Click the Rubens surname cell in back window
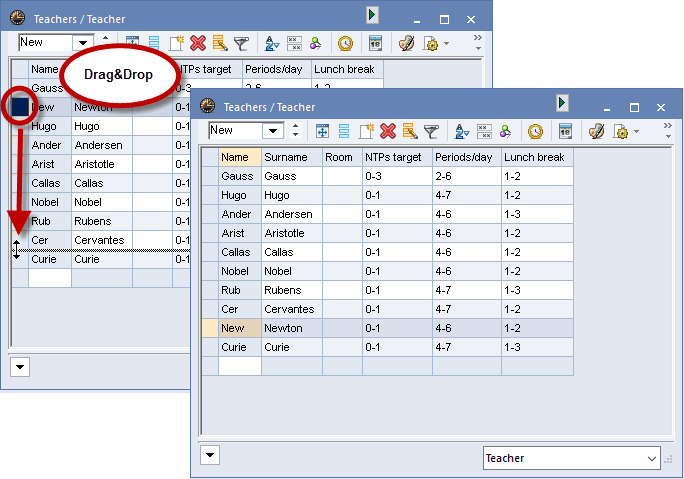This screenshot has height=479, width=684. point(102,221)
